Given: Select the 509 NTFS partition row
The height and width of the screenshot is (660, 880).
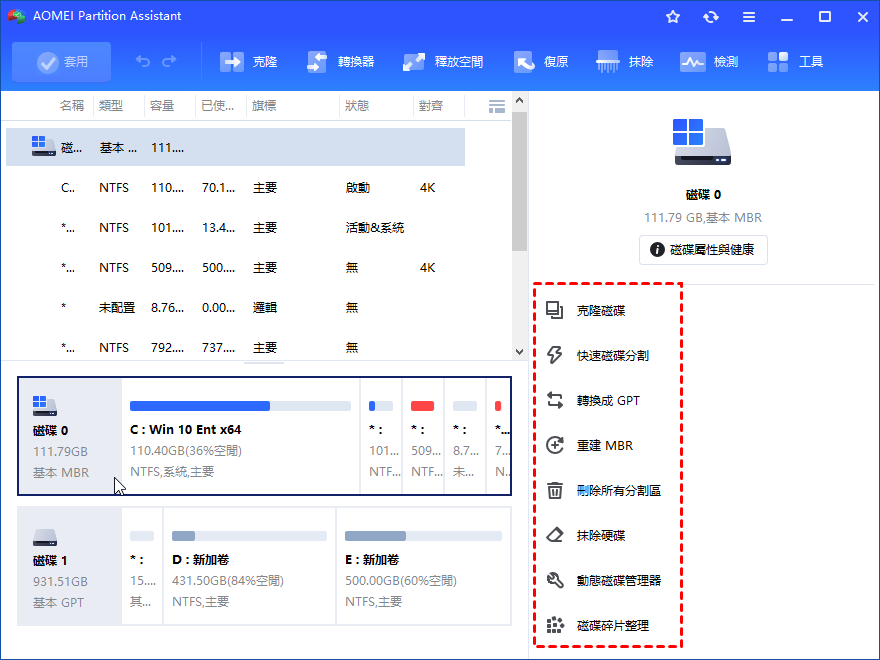Looking at the screenshot, I should 235,268.
